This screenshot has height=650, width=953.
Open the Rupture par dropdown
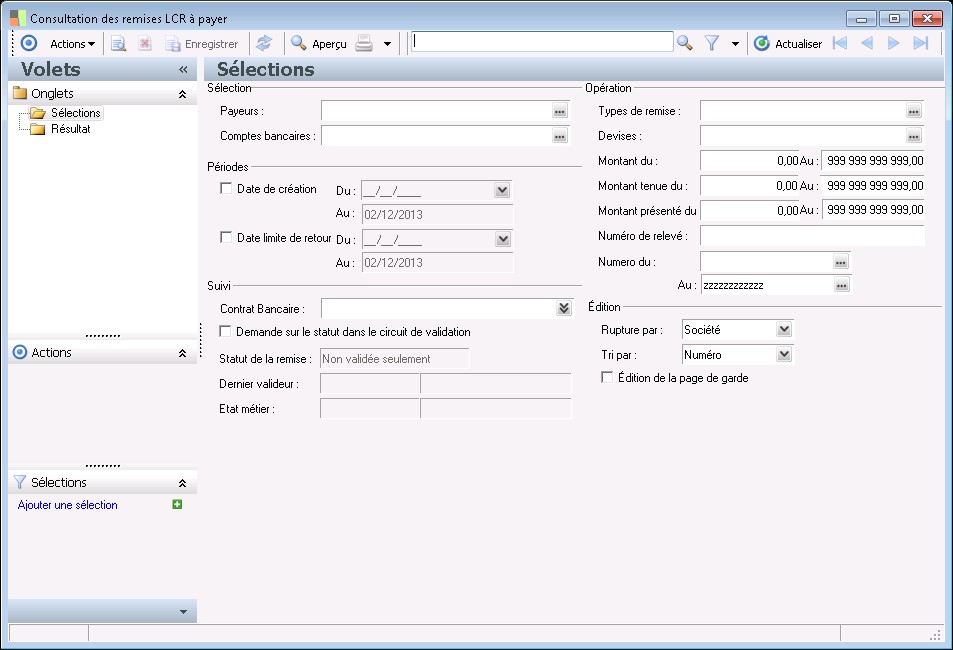[784, 329]
